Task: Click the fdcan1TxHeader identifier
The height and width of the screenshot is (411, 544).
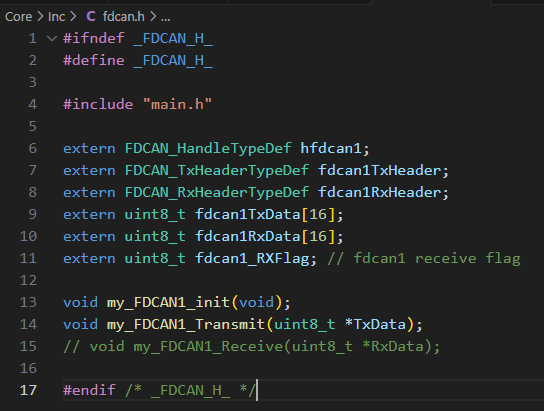Action: (380, 171)
